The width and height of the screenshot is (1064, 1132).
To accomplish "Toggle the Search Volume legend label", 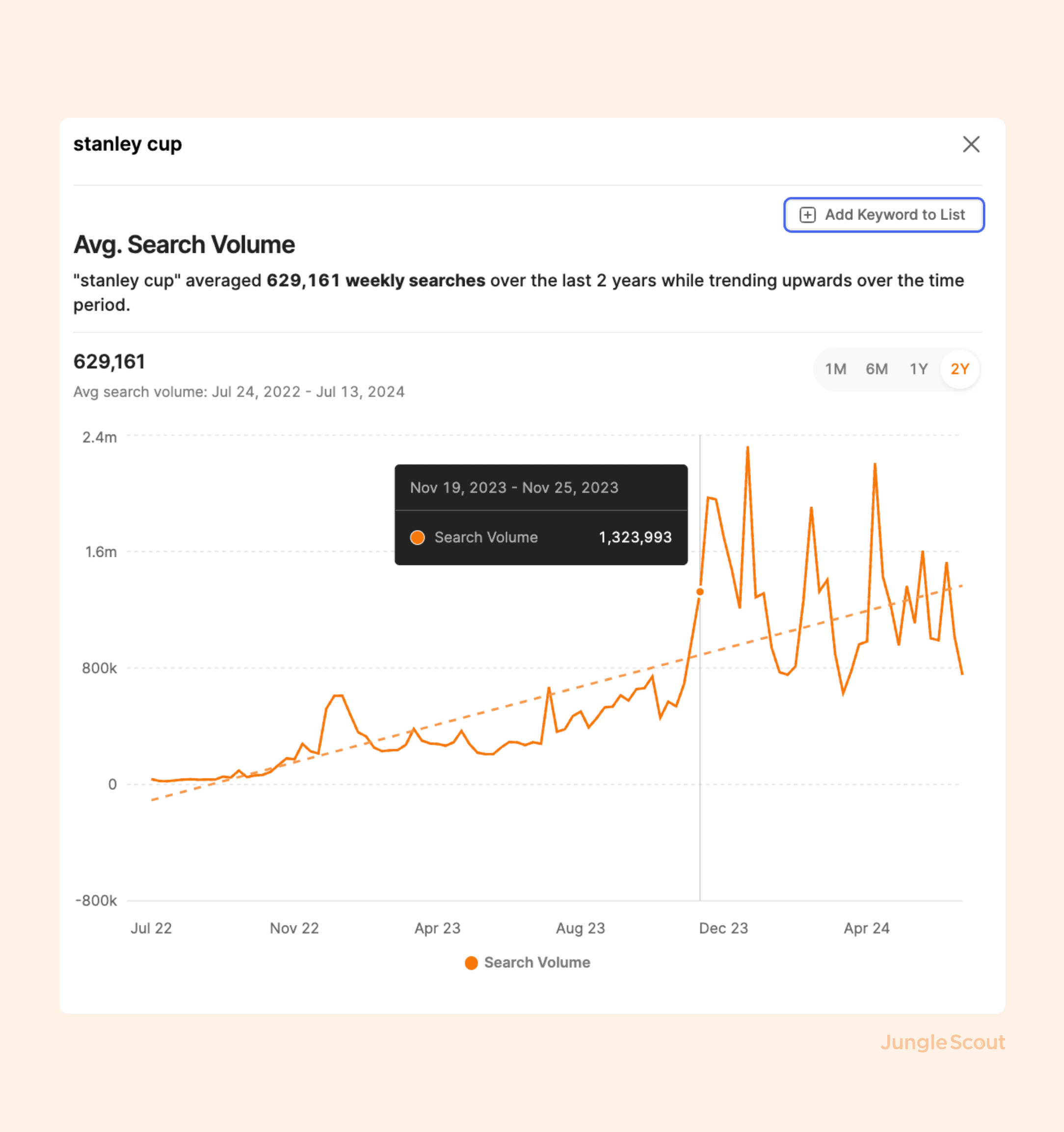I will coord(537,962).
